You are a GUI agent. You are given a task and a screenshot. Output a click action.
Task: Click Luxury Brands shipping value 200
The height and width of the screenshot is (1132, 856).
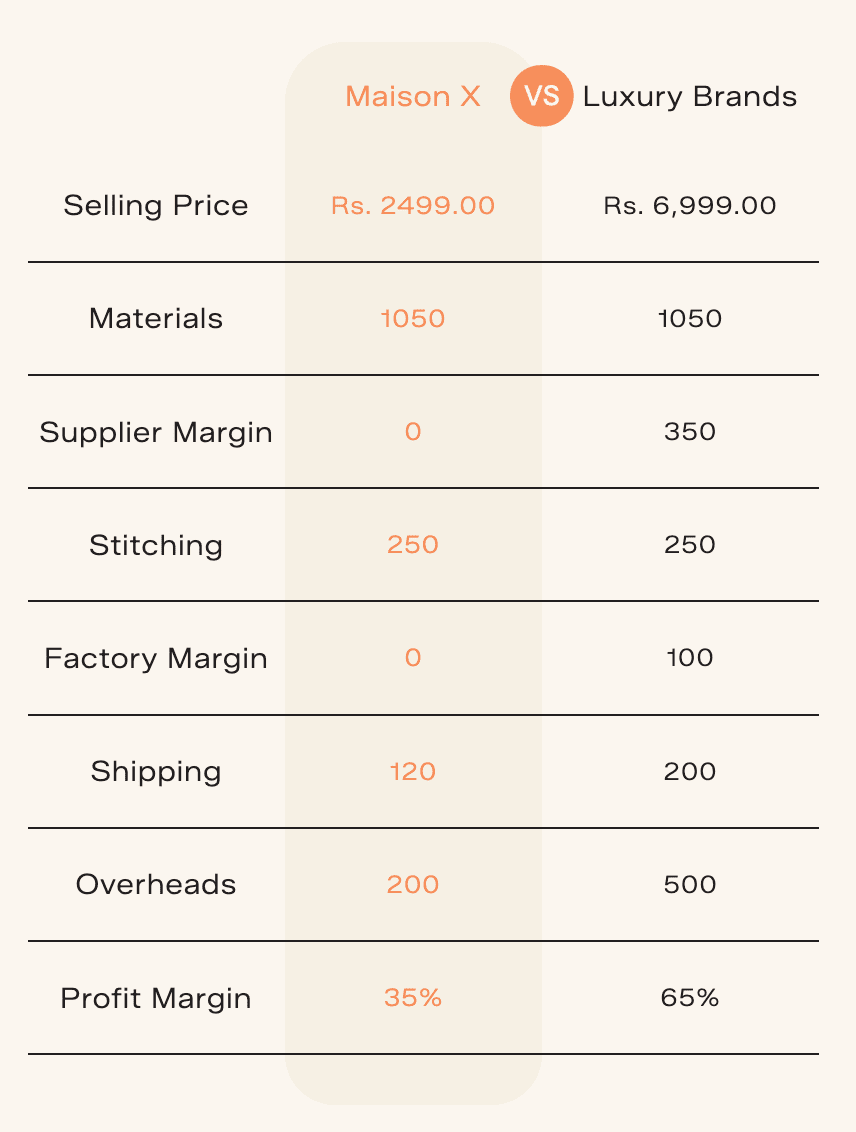click(690, 772)
